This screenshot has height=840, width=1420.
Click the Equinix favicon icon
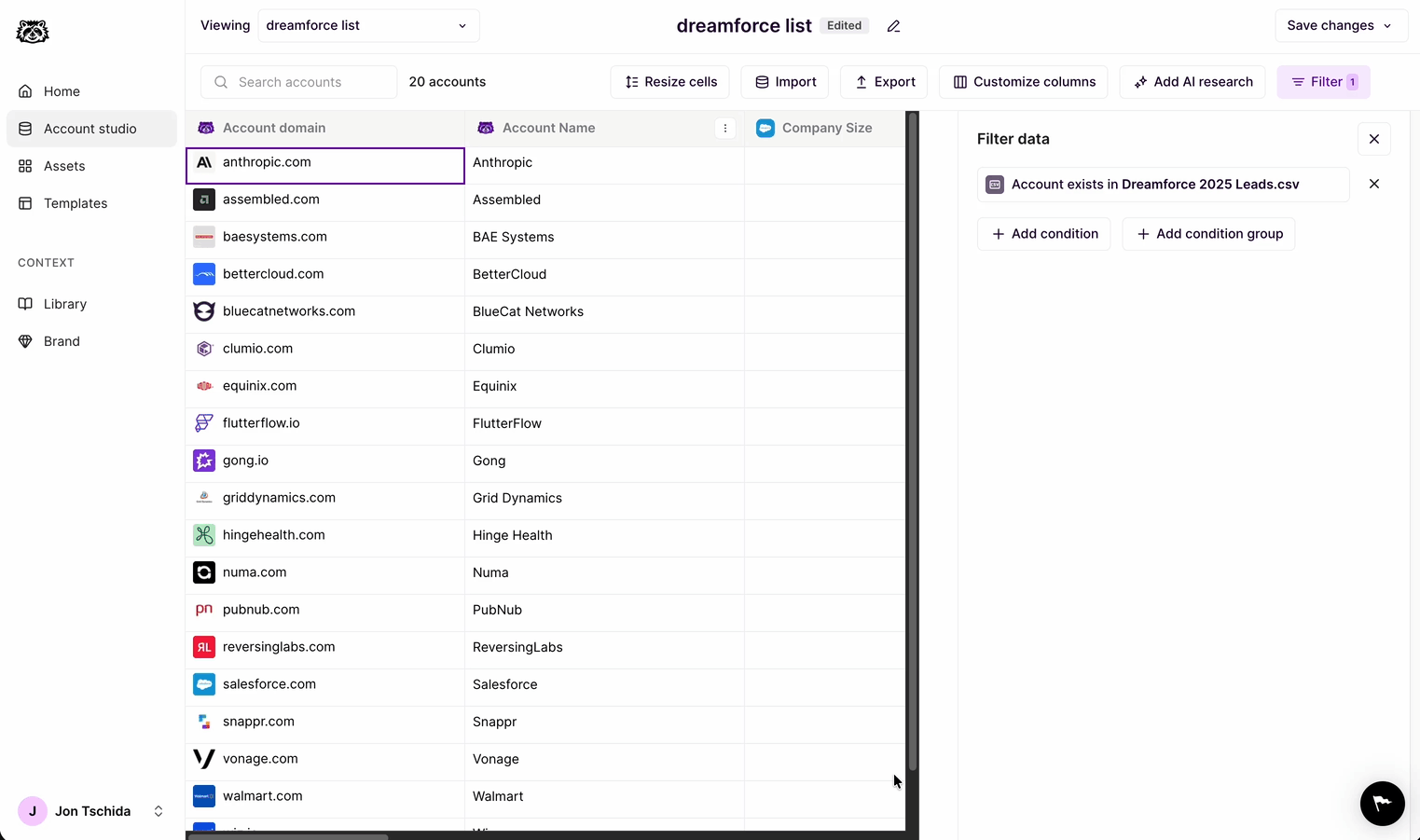(x=204, y=386)
